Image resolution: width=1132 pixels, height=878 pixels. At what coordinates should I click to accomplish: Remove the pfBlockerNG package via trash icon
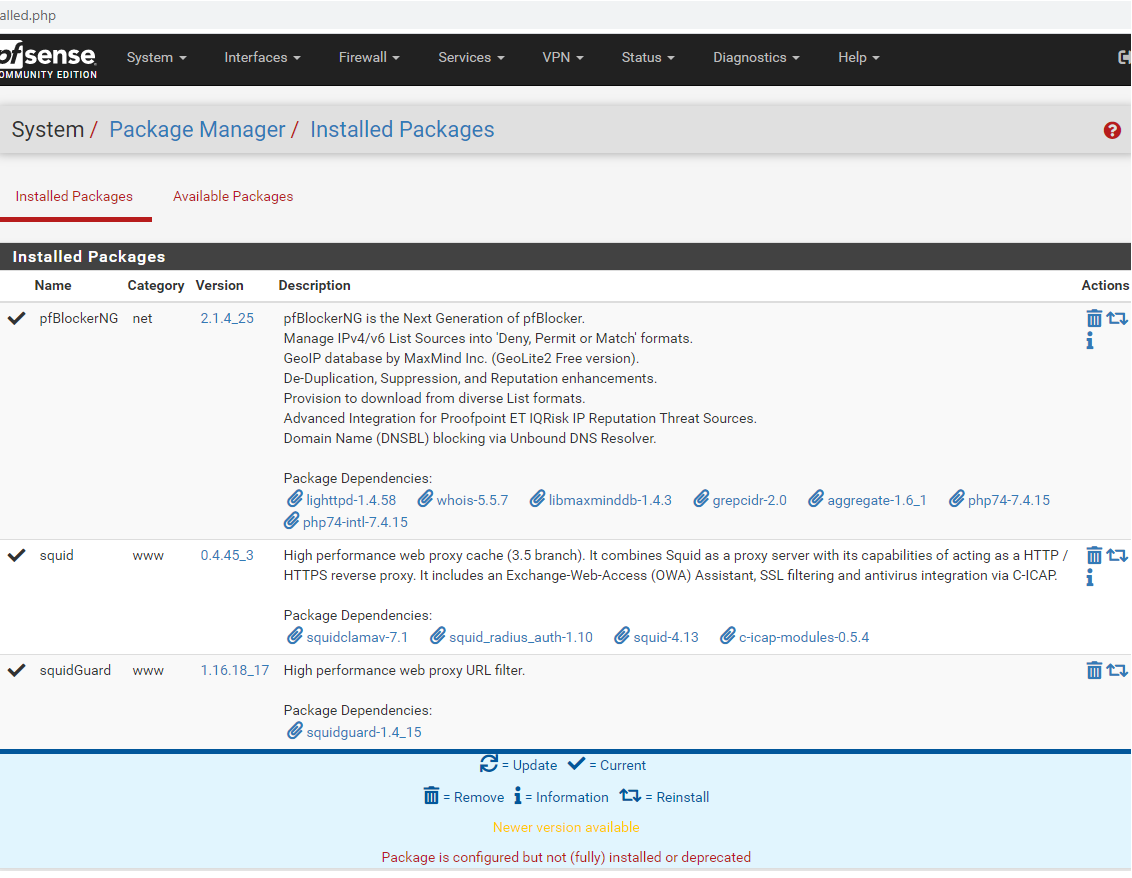pyautogui.click(x=1094, y=318)
